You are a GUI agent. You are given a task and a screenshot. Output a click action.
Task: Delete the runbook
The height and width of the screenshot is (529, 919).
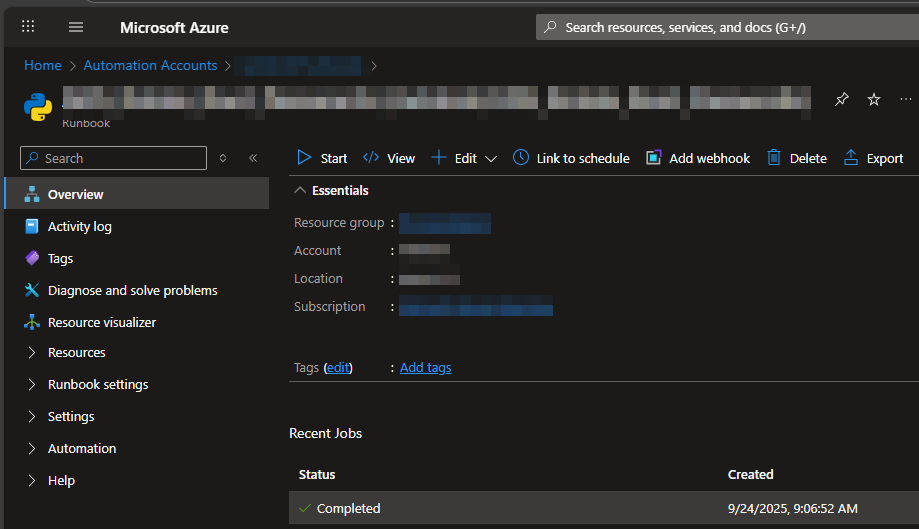[797, 158]
